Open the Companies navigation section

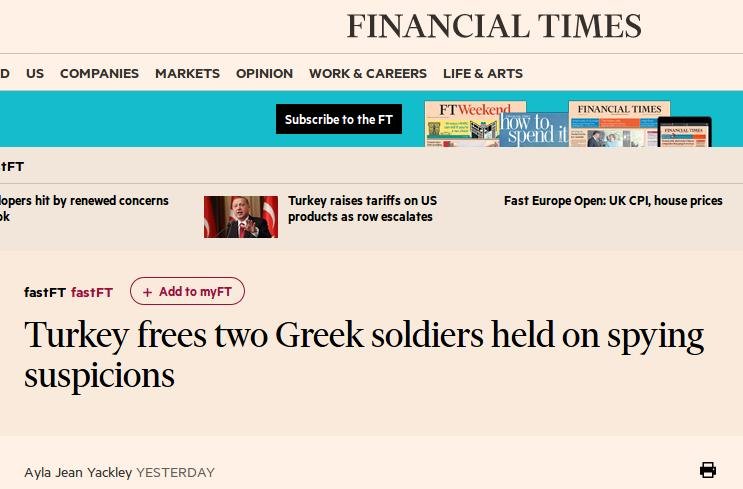[x=100, y=73]
